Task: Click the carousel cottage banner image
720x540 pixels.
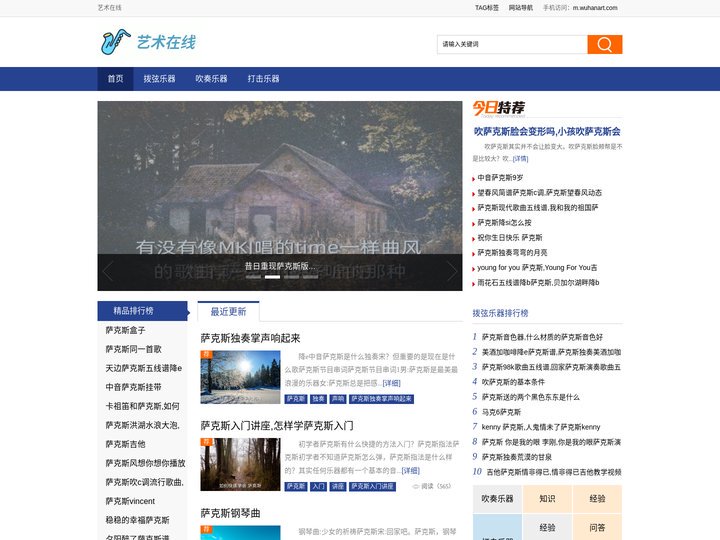Action: (280, 196)
